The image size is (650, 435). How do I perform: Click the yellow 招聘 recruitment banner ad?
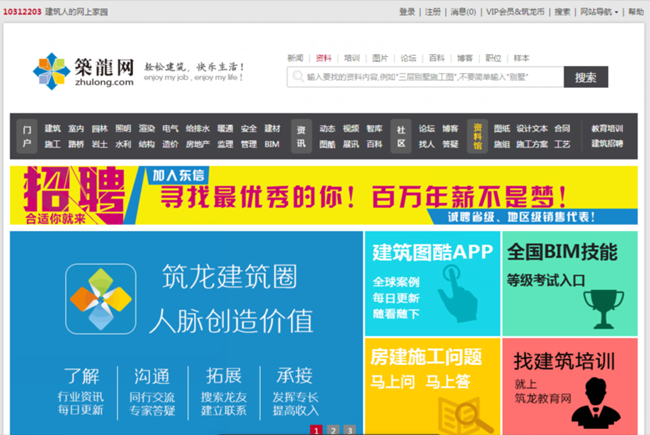pyautogui.click(x=324, y=195)
